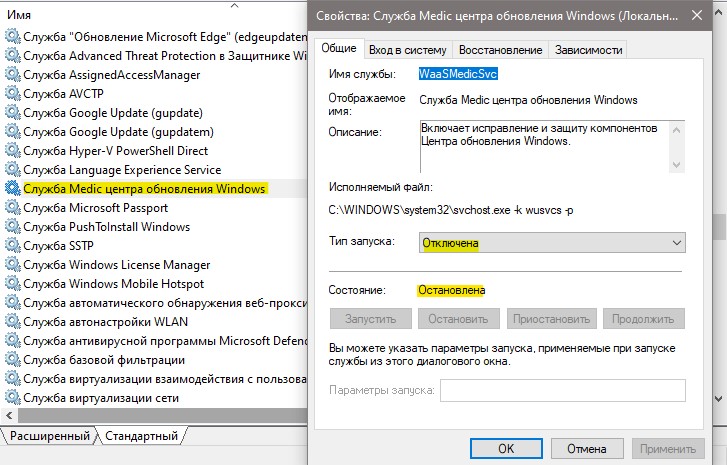Click gear icon of Служба Google Update (gupdate)
The height and width of the screenshot is (465, 727).
coord(13,113)
